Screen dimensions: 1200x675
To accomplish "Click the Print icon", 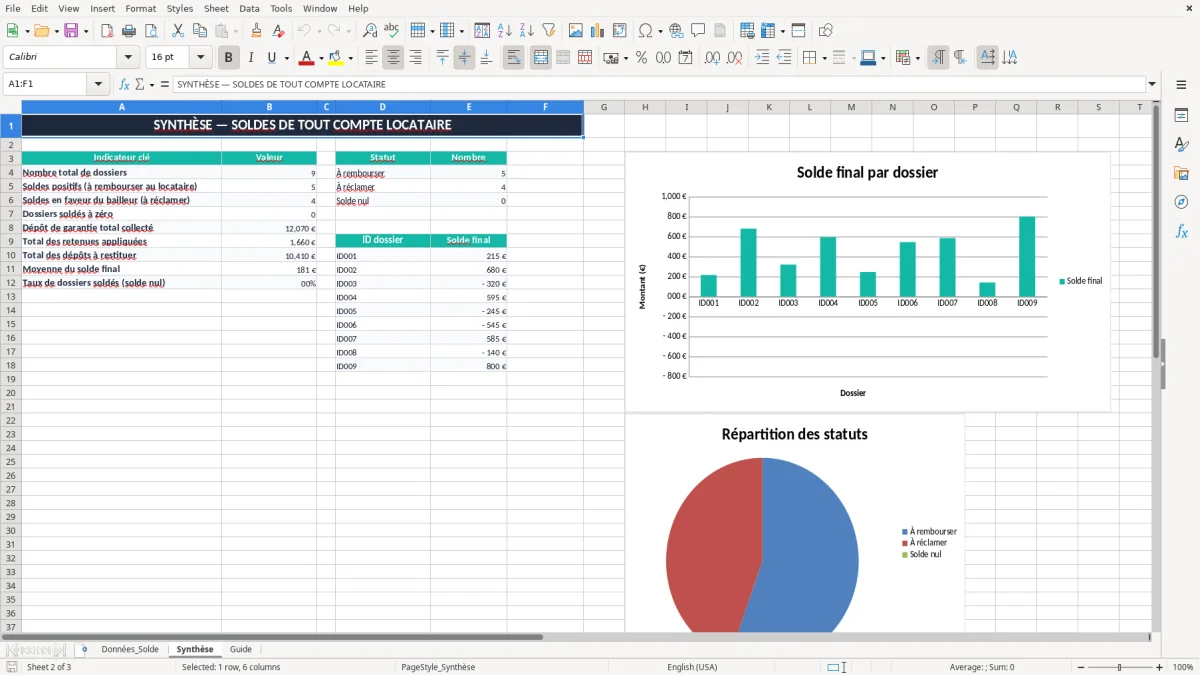I will coord(129,31).
